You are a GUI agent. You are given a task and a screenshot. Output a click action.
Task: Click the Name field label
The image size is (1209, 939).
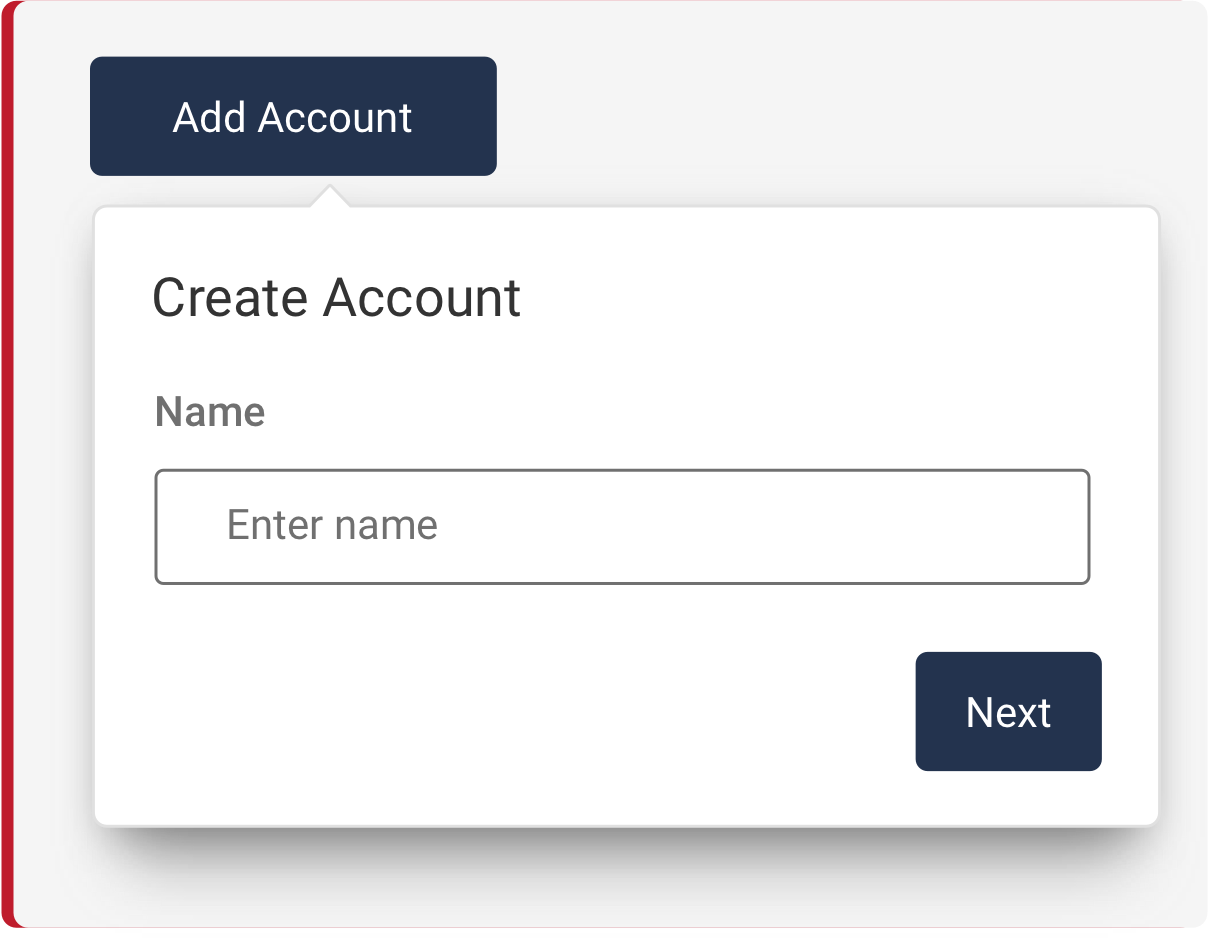[x=210, y=412]
